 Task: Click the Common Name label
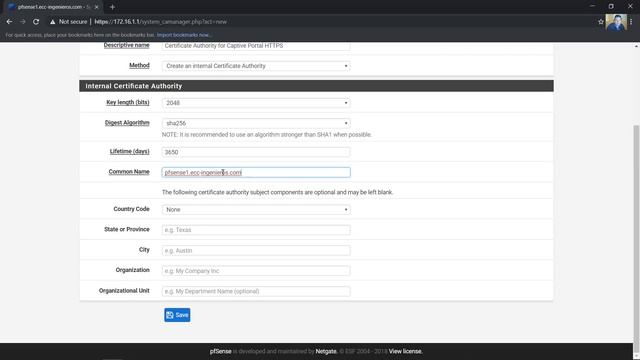(129, 172)
